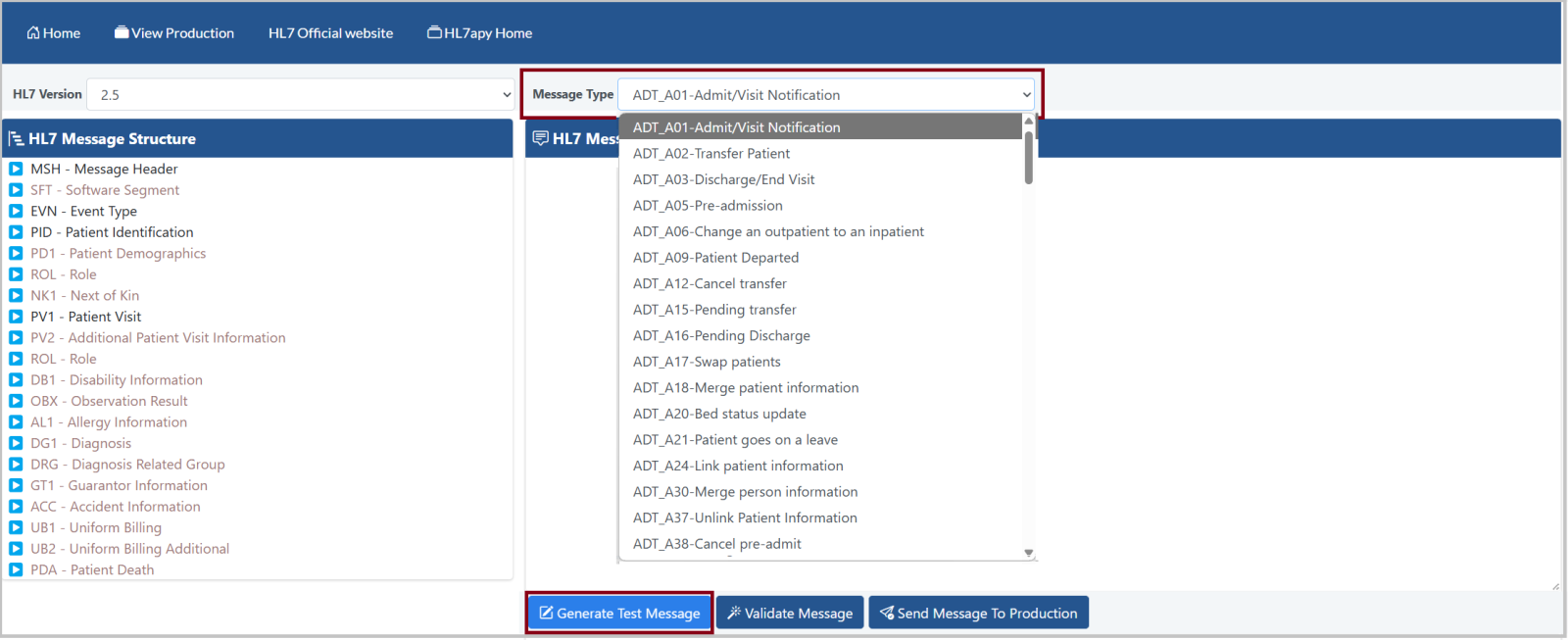Click the dropdown list scroll-down arrow
1568x640 pixels.
point(1028,553)
